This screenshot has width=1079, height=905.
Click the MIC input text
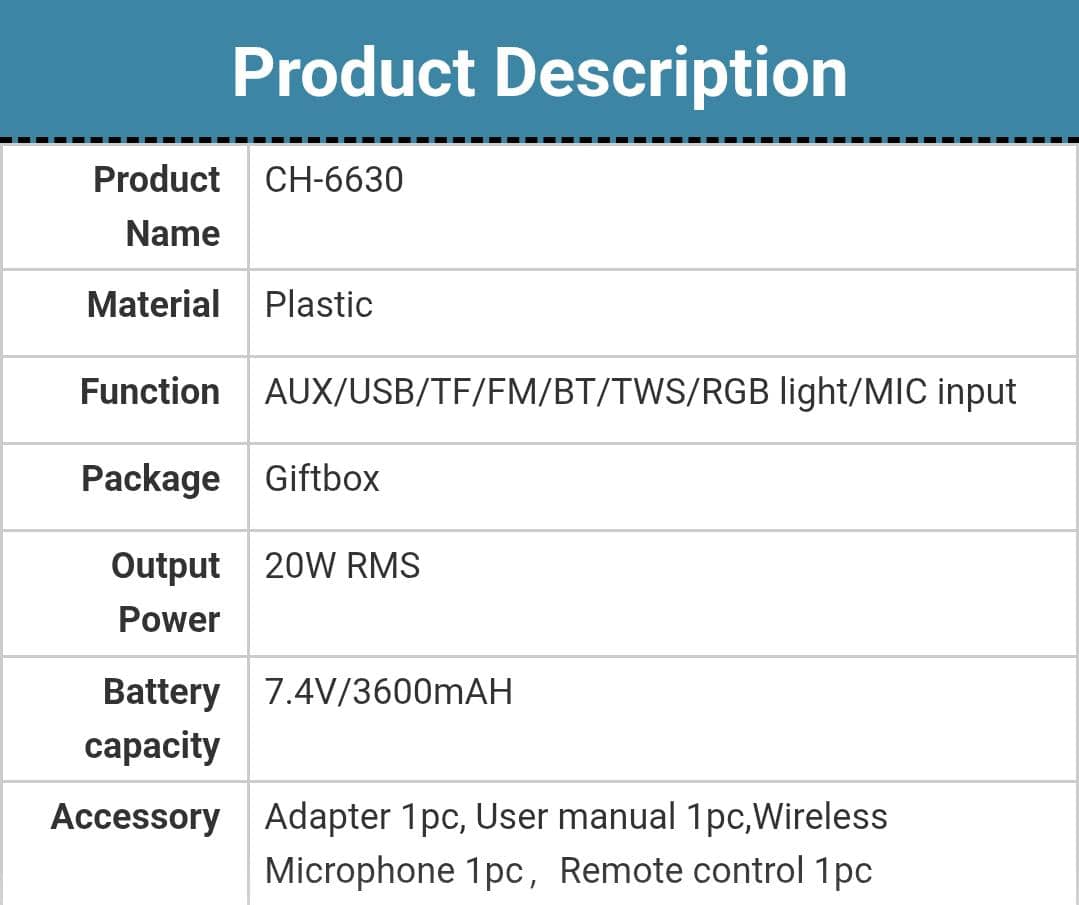click(940, 392)
